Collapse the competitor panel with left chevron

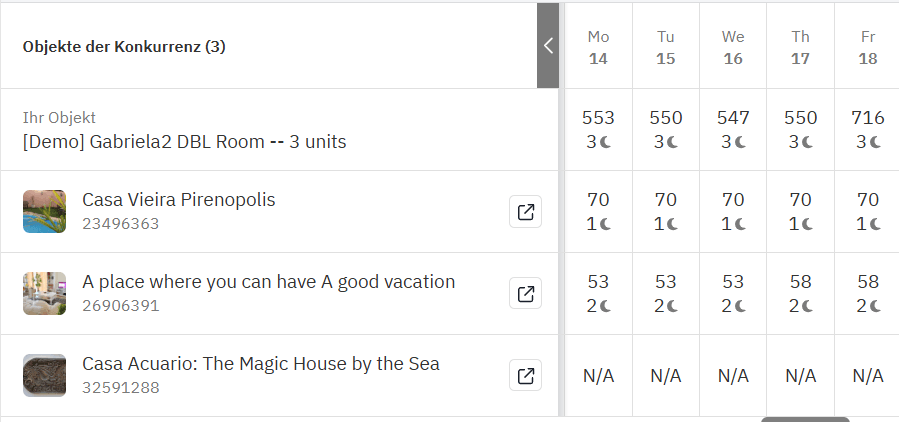[x=548, y=45]
